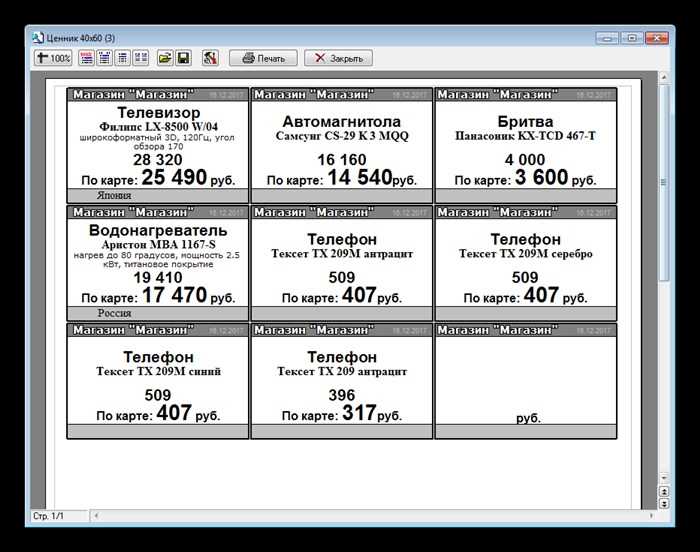Click Тексет TX 209M синий text
Image resolution: width=700 pixels, height=552 pixels.
[x=158, y=371]
